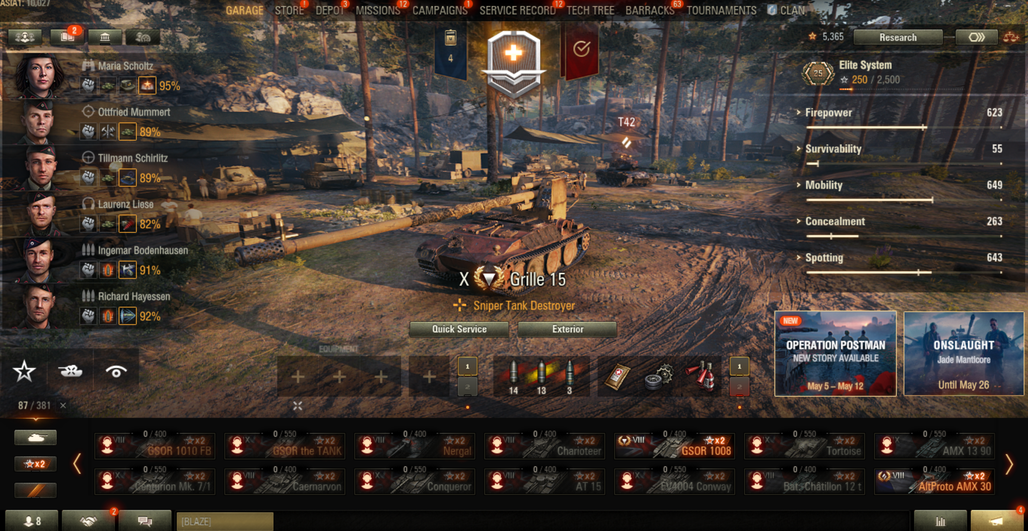Expand the Firepower stat section
This screenshot has width=1028, height=531.
click(828, 113)
